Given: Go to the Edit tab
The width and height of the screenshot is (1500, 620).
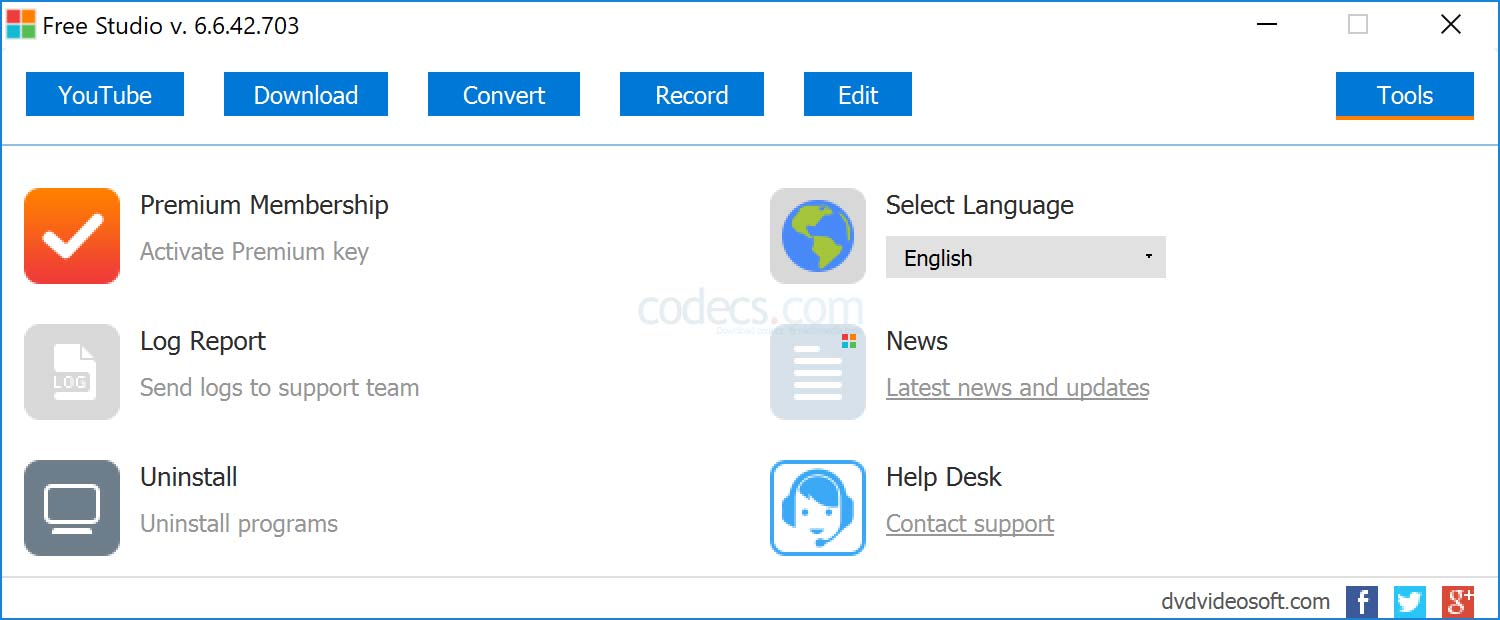Looking at the screenshot, I should click(858, 94).
